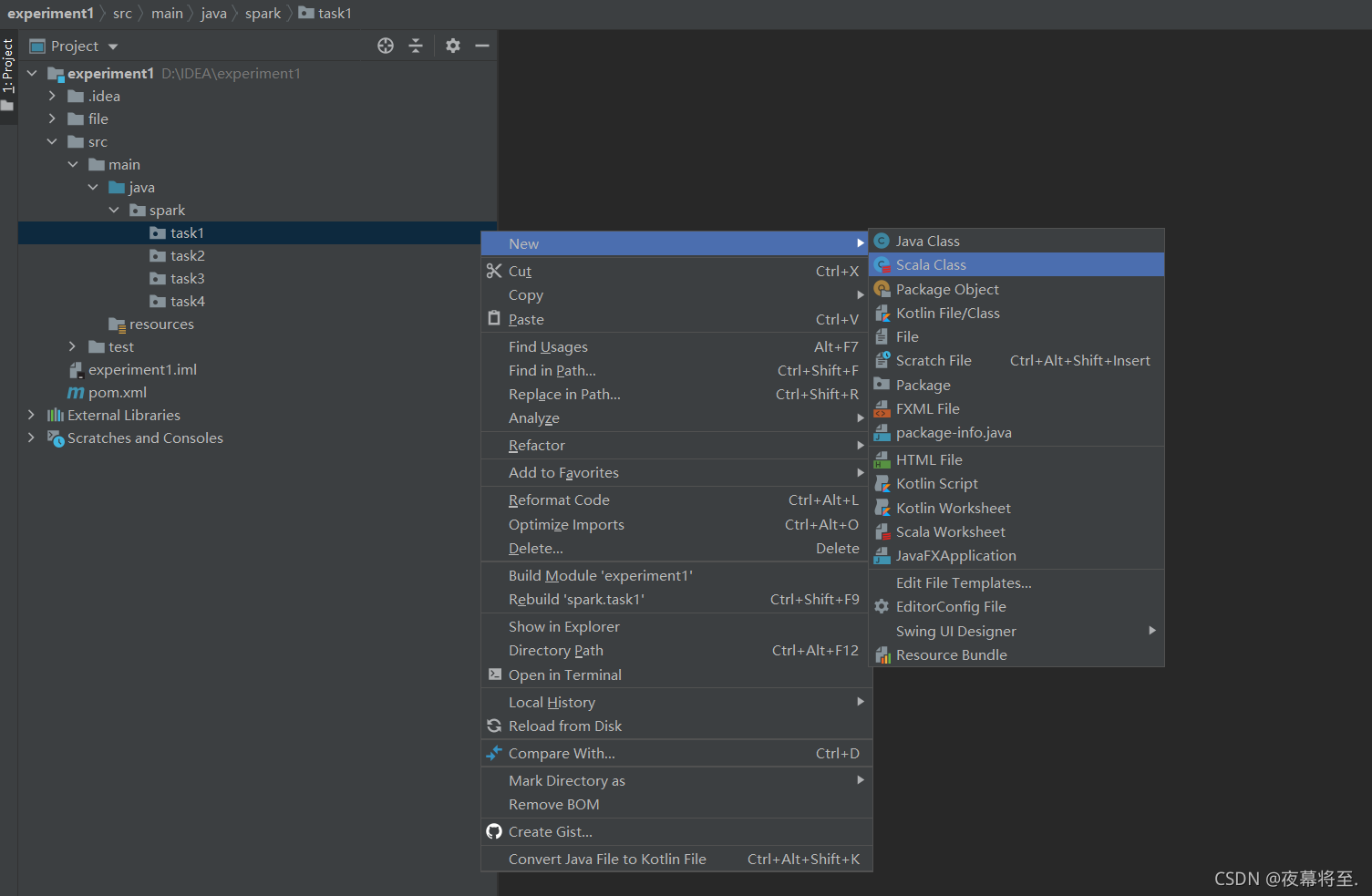
Task: Click the JavaFXApplication icon
Action: tap(882, 555)
